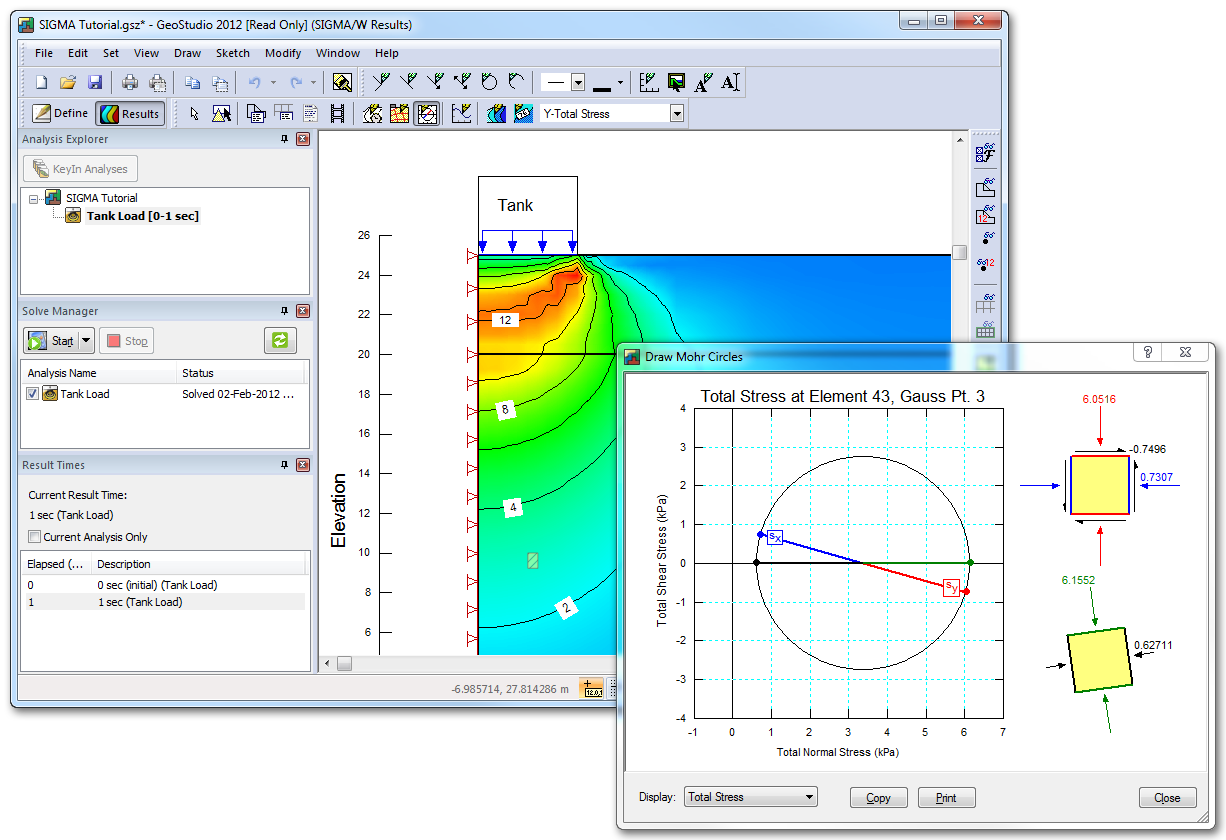Enable Current Analysis Only checkbox
This screenshot has width=1226, height=840.
[x=35, y=537]
